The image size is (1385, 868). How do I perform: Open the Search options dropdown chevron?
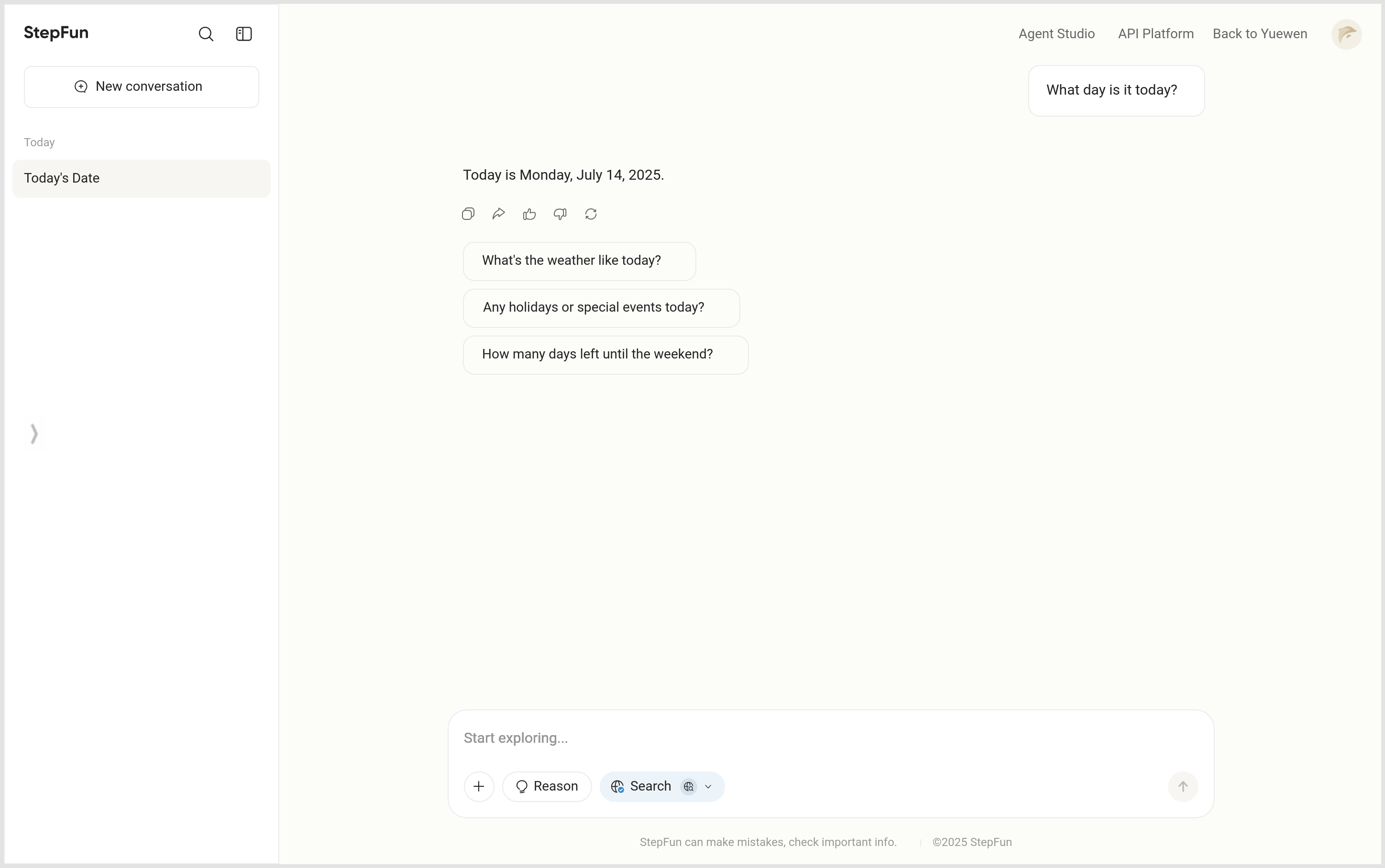point(708,786)
